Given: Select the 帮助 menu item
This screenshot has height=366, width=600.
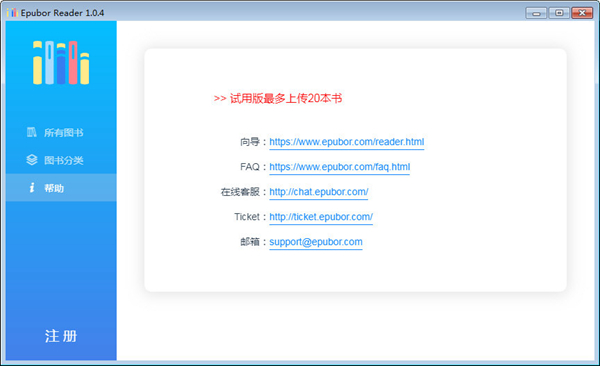Looking at the screenshot, I should pos(61,188).
